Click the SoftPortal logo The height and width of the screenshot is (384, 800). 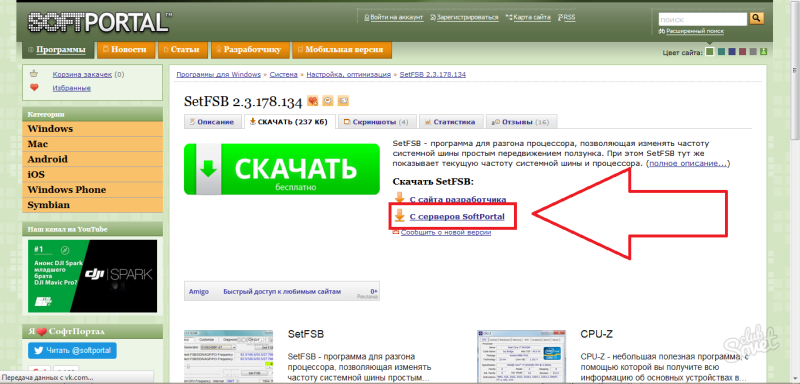(99, 22)
